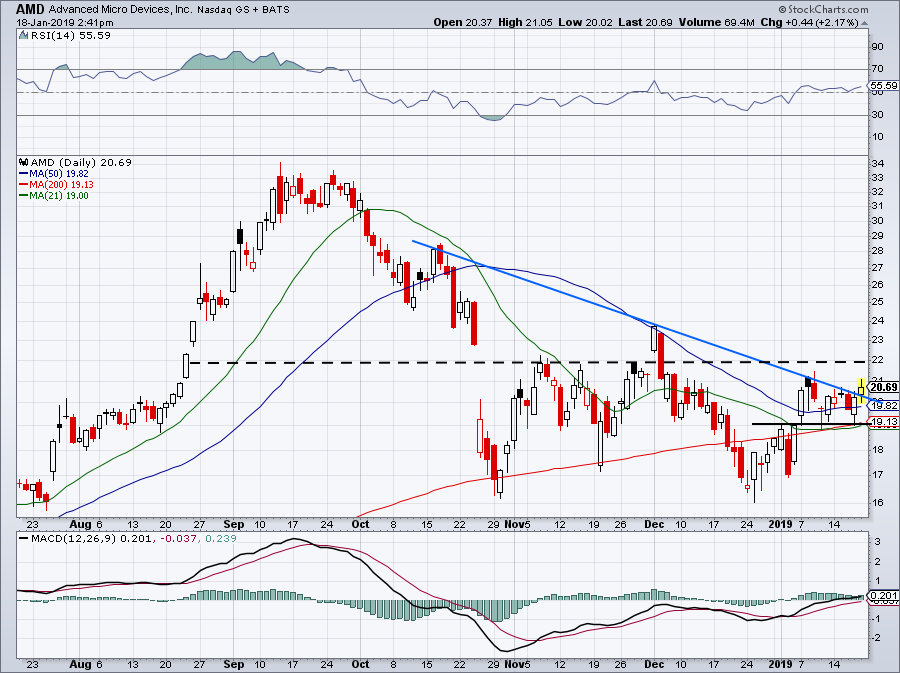
Task: Click the 16 price label on the price axis
Action: tap(877, 502)
